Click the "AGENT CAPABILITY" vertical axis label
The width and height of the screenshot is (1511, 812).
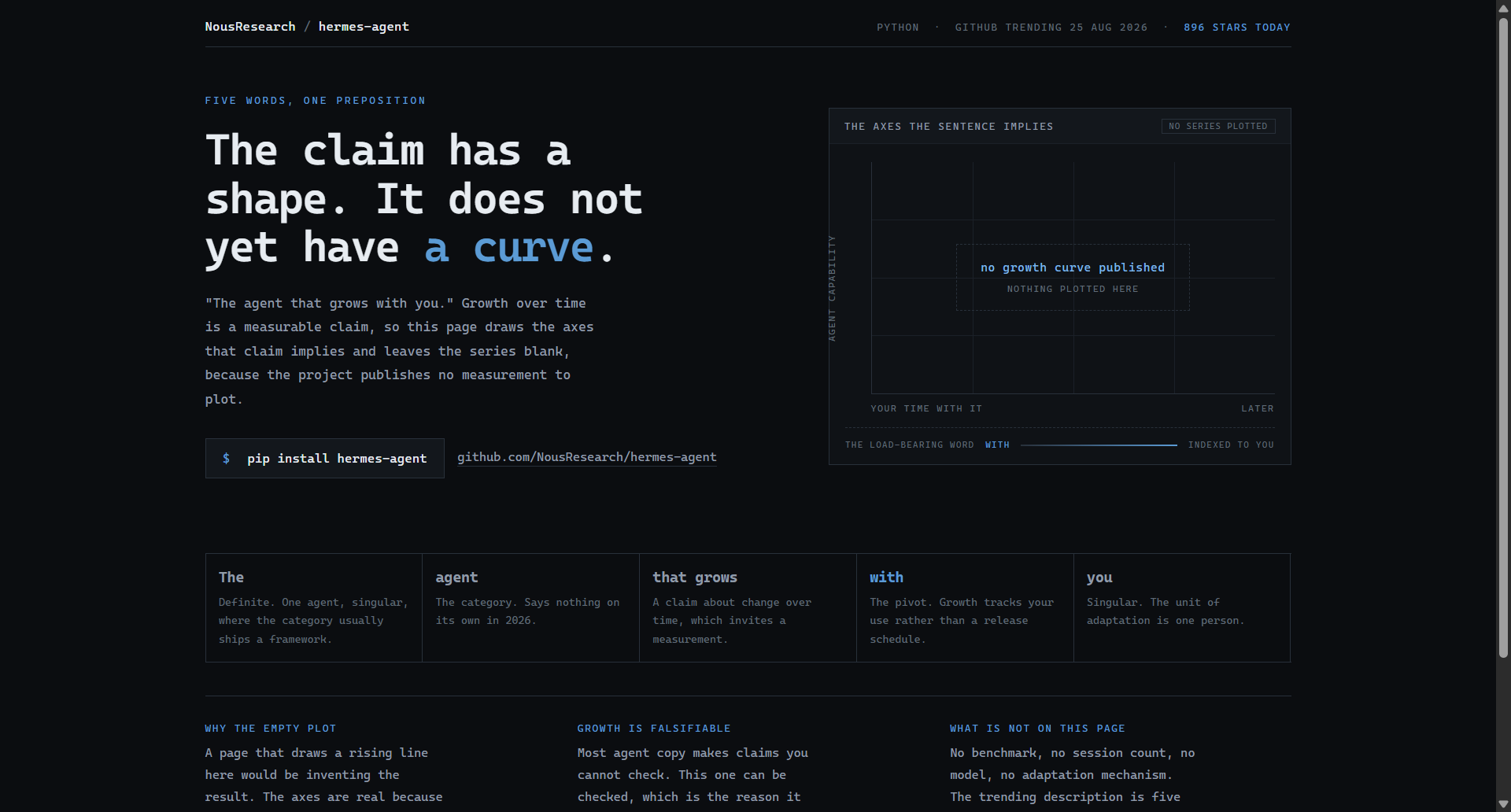832,288
